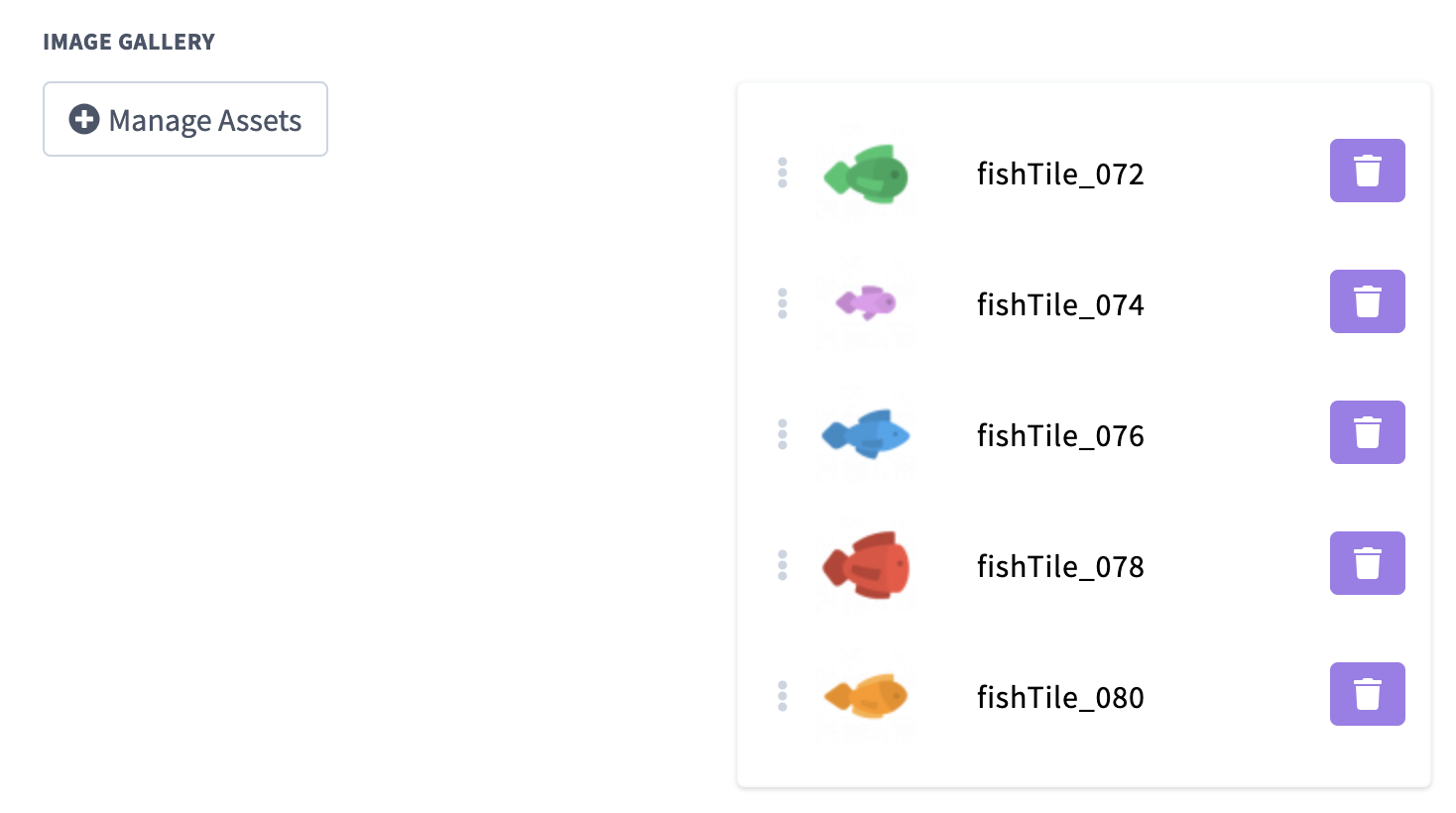
Task: Delete fishTile_076 with its trash button
Action: click(1367, 432)
